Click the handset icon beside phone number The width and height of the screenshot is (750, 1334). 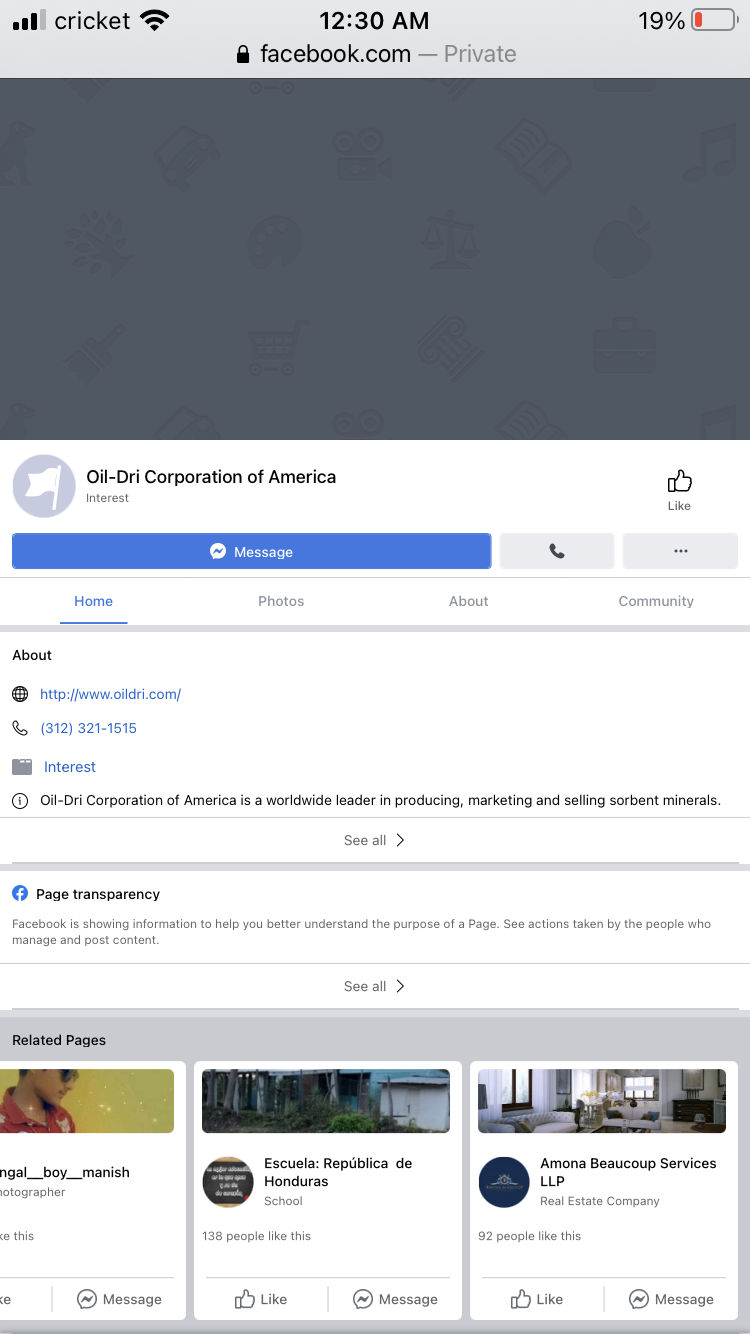pyautogui.click(x=20, y=728)
